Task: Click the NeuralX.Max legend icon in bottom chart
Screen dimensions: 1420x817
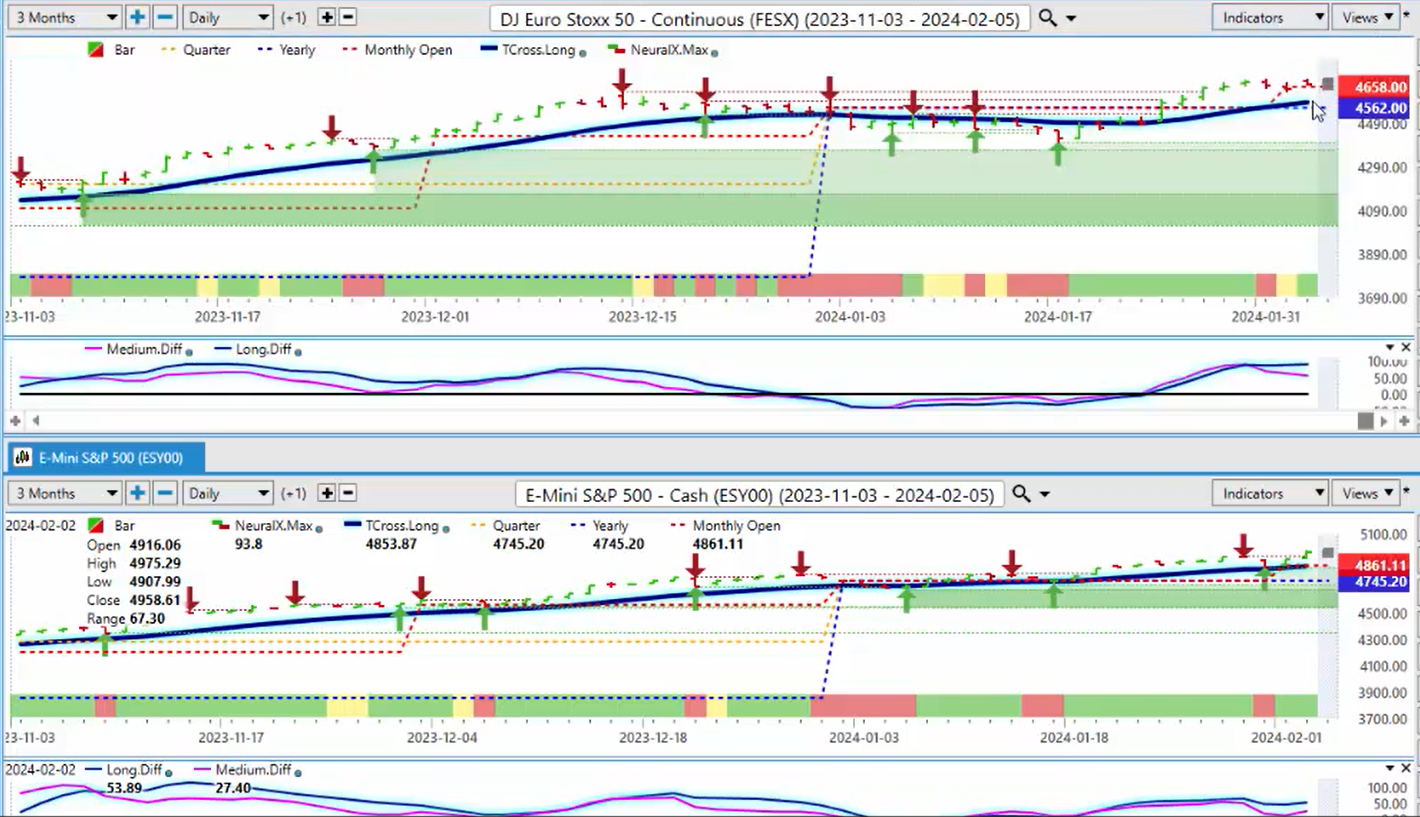Action: pos(219,525)
